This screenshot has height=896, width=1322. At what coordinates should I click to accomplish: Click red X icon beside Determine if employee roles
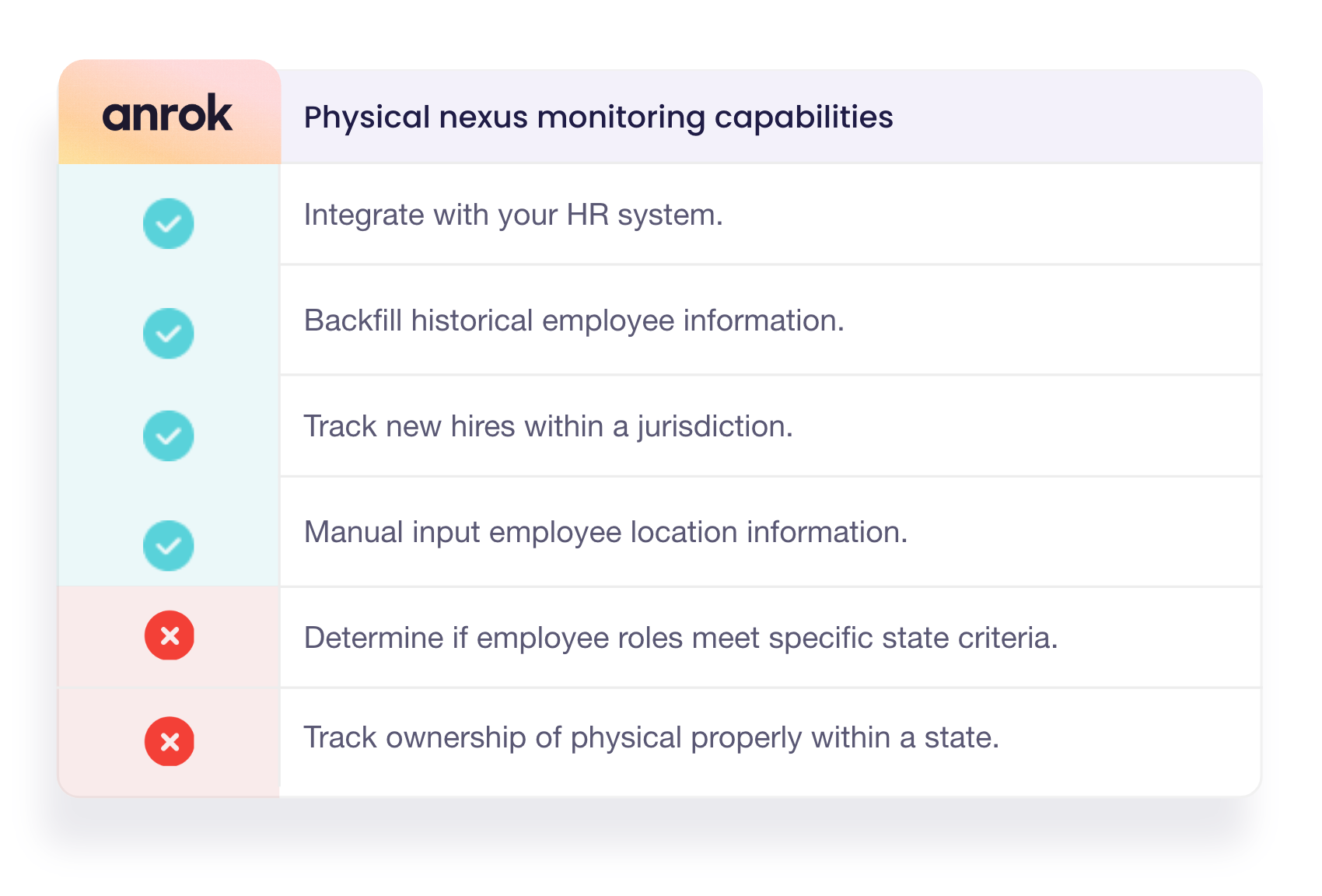tap(170, 635)
